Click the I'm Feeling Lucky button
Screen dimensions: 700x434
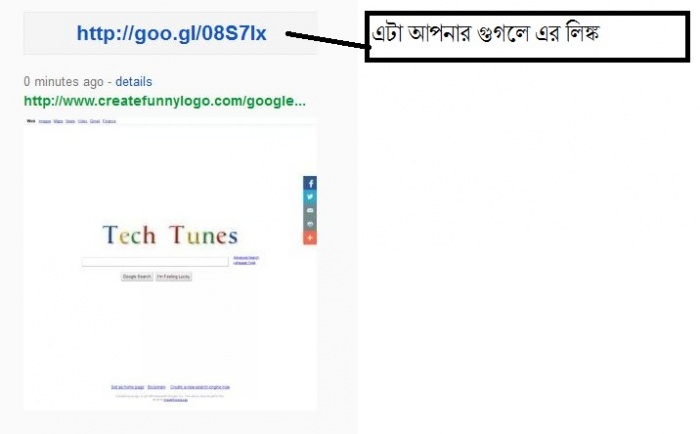point(174,277)
